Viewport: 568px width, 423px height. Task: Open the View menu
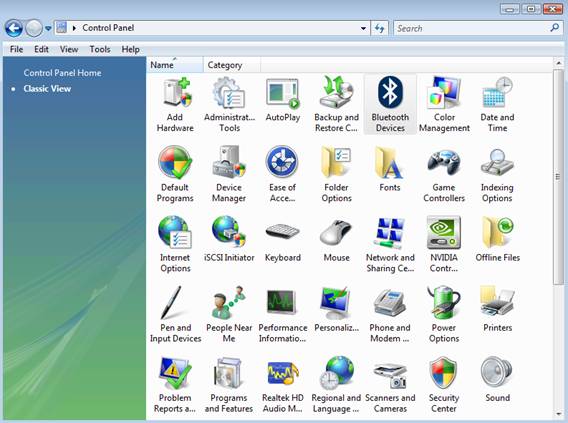click(69, 49)
